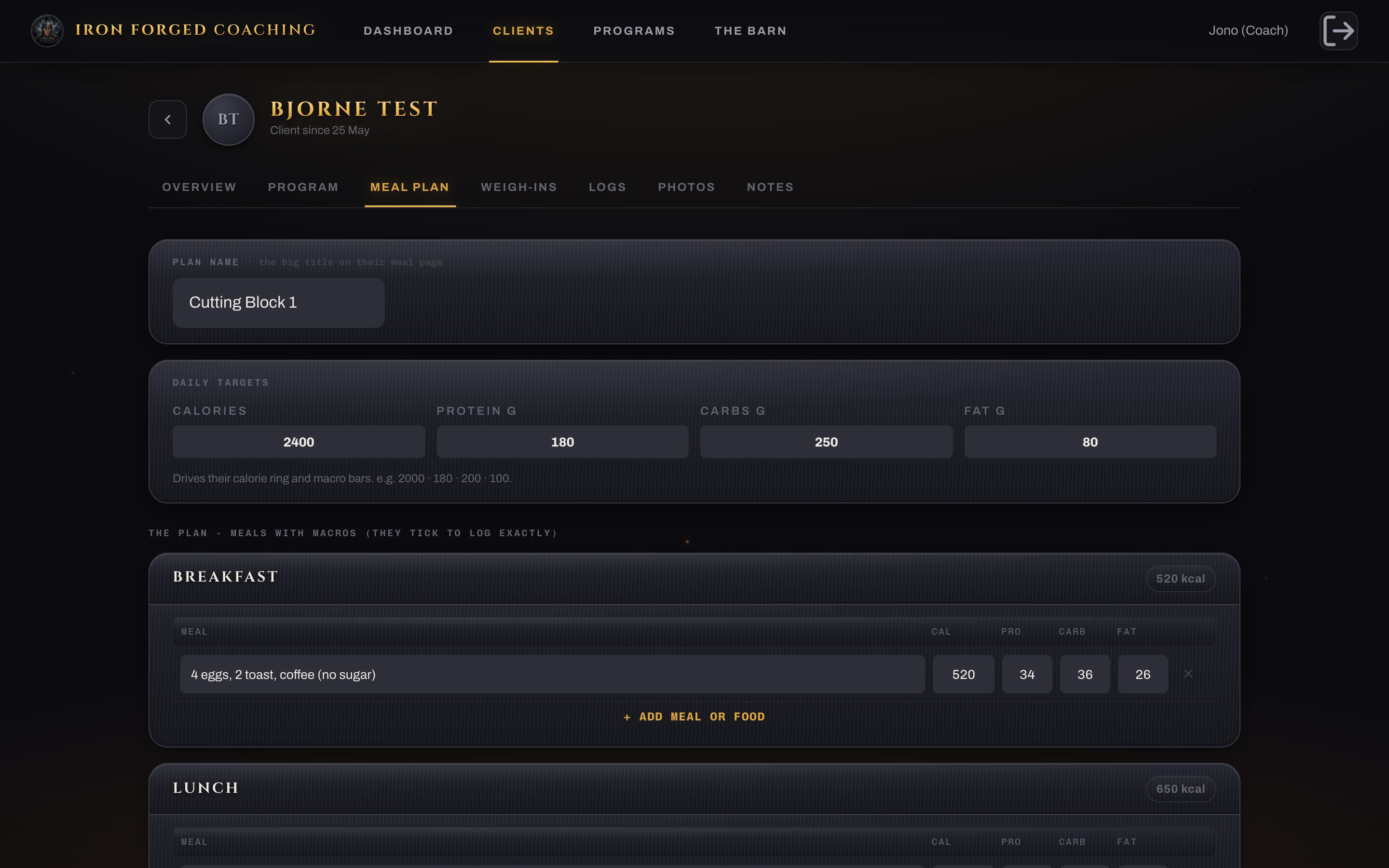Switch to the Photos tab
The image size is (1389, 868).
point(686,187)
